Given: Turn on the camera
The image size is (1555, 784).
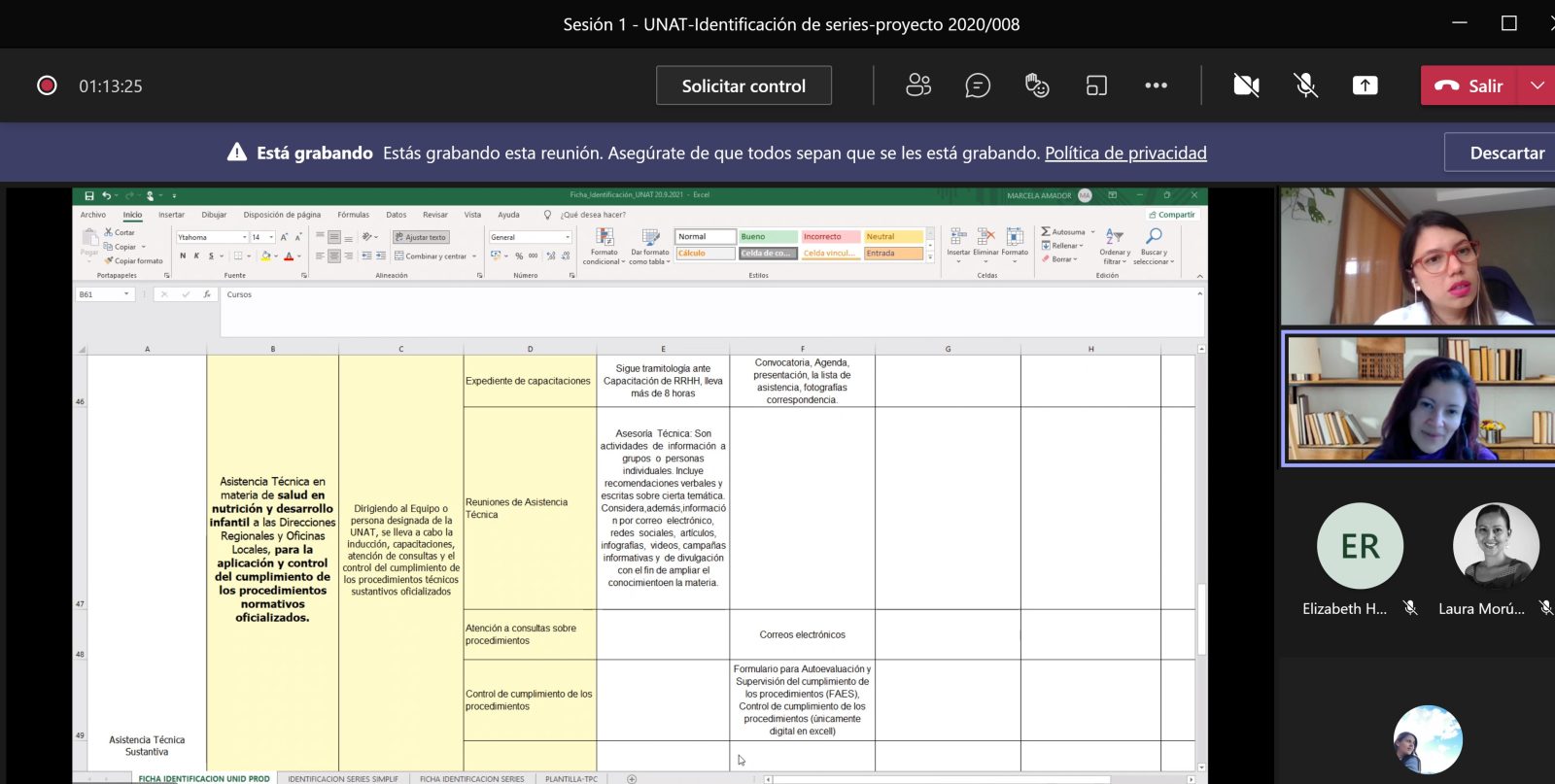Looking at the screenshot, I should click(1246, 85).
